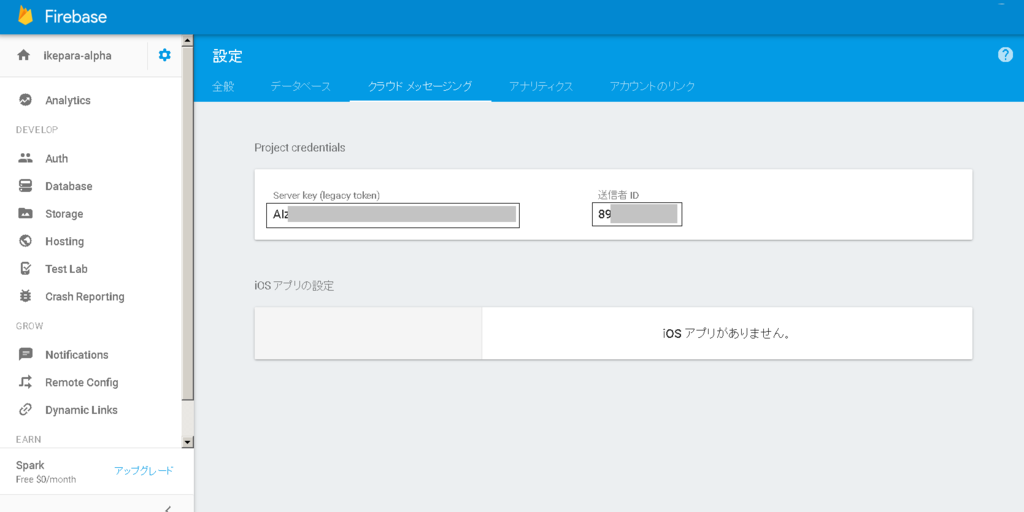Image resolution: width=1024 pixels, height=512 pixels.
Task: Click the Storage folder icon
Action: click(25, 214)
